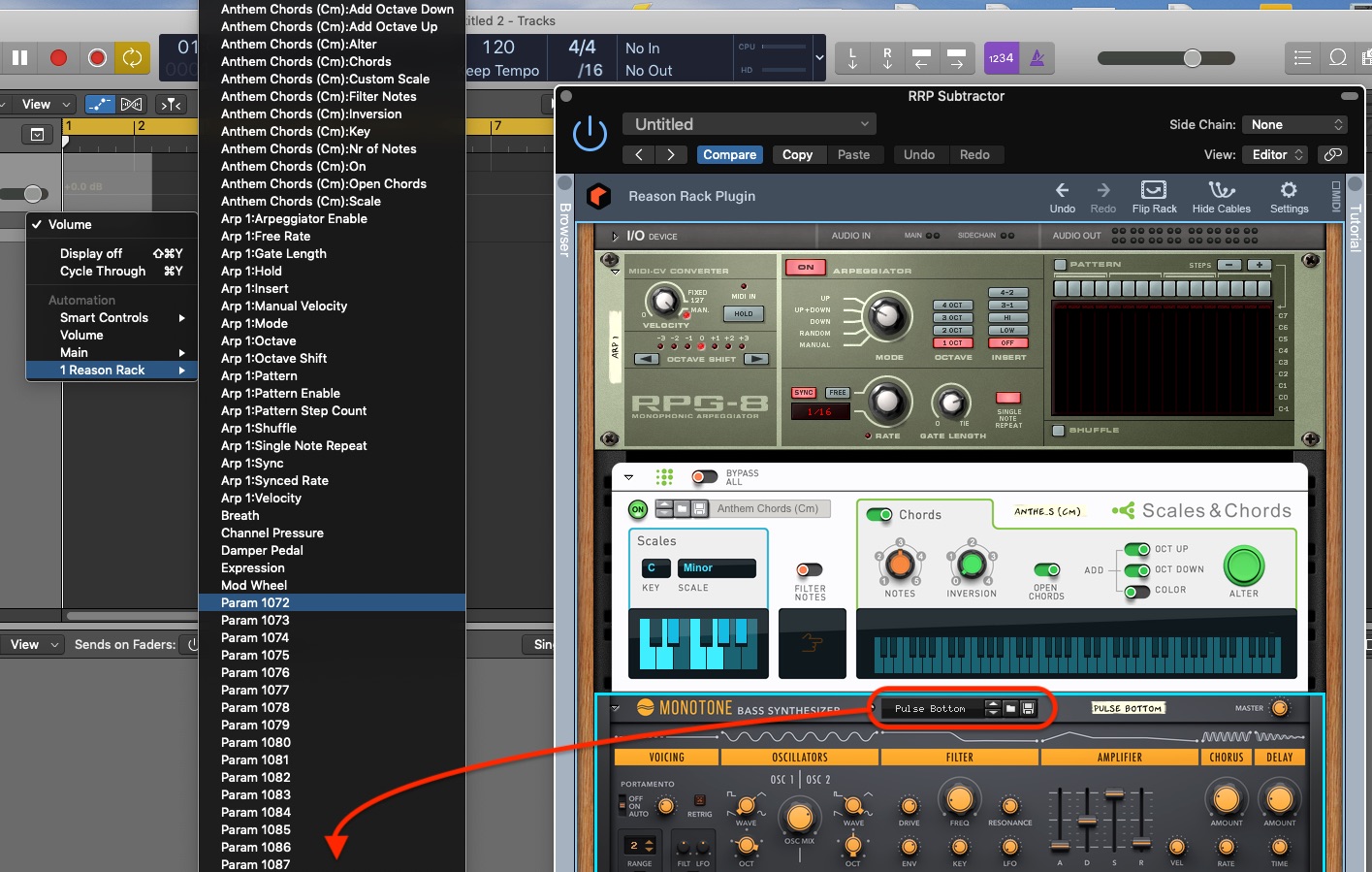Click the ringed Capture Recording button

[x=97, y=58]
